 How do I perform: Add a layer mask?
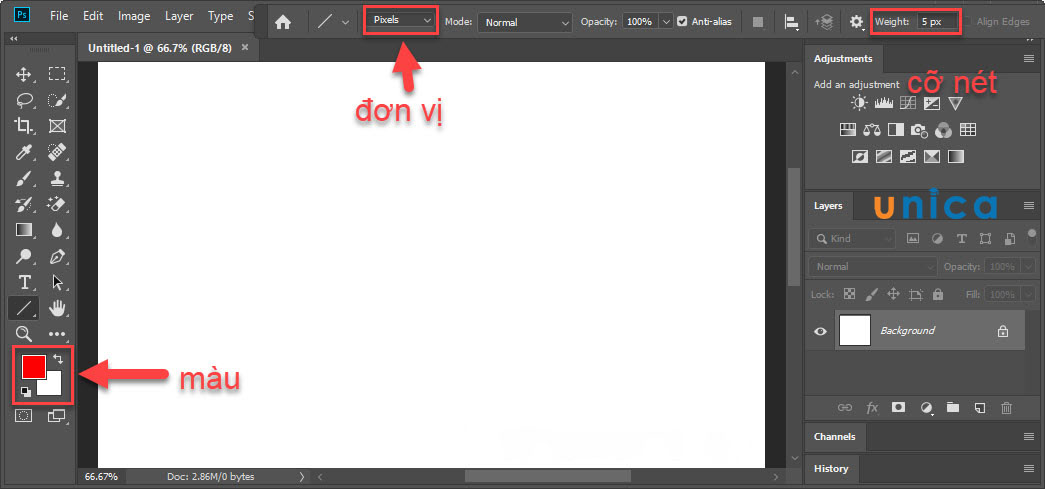click(898, 407)
